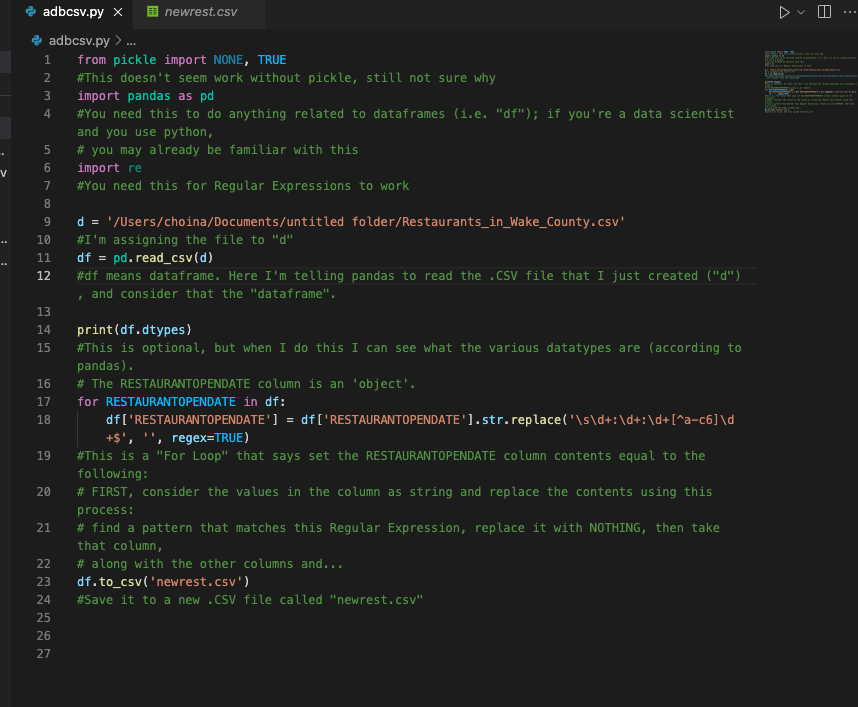
Task: Open the run options dropdown arrow
Action: [x=801, y=12]
